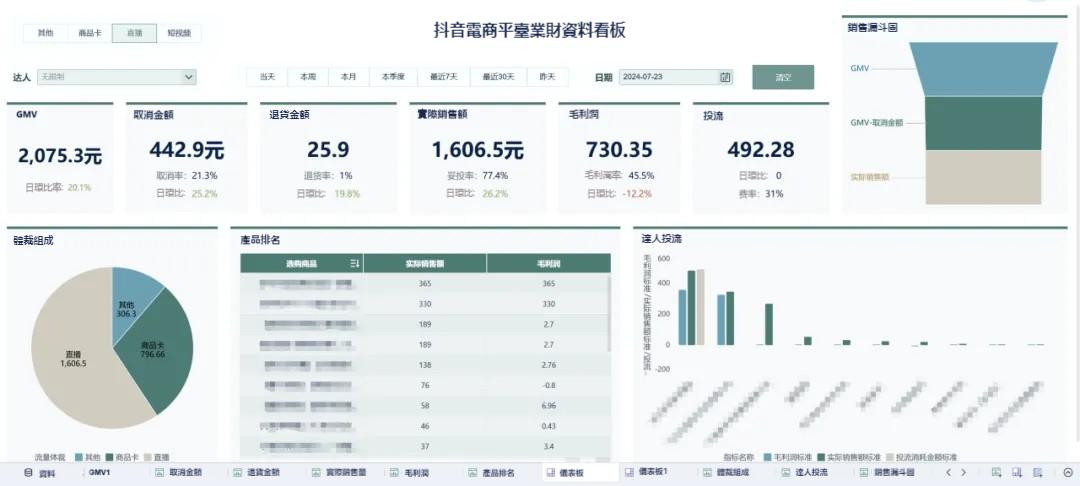Image resolution: width=1080 pixels, height=486 pixels.
Task: Click the 投流消耗金额标准 legend swatch
Action: 891,457
